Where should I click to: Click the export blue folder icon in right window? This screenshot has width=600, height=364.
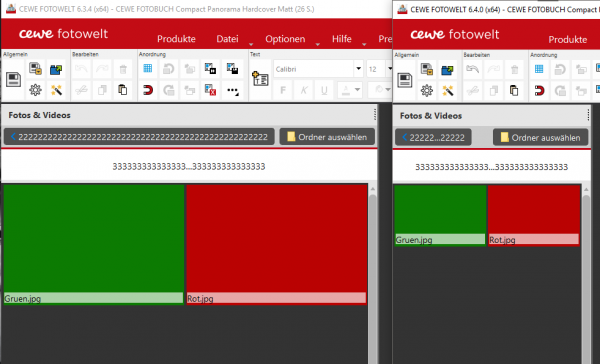447,70
